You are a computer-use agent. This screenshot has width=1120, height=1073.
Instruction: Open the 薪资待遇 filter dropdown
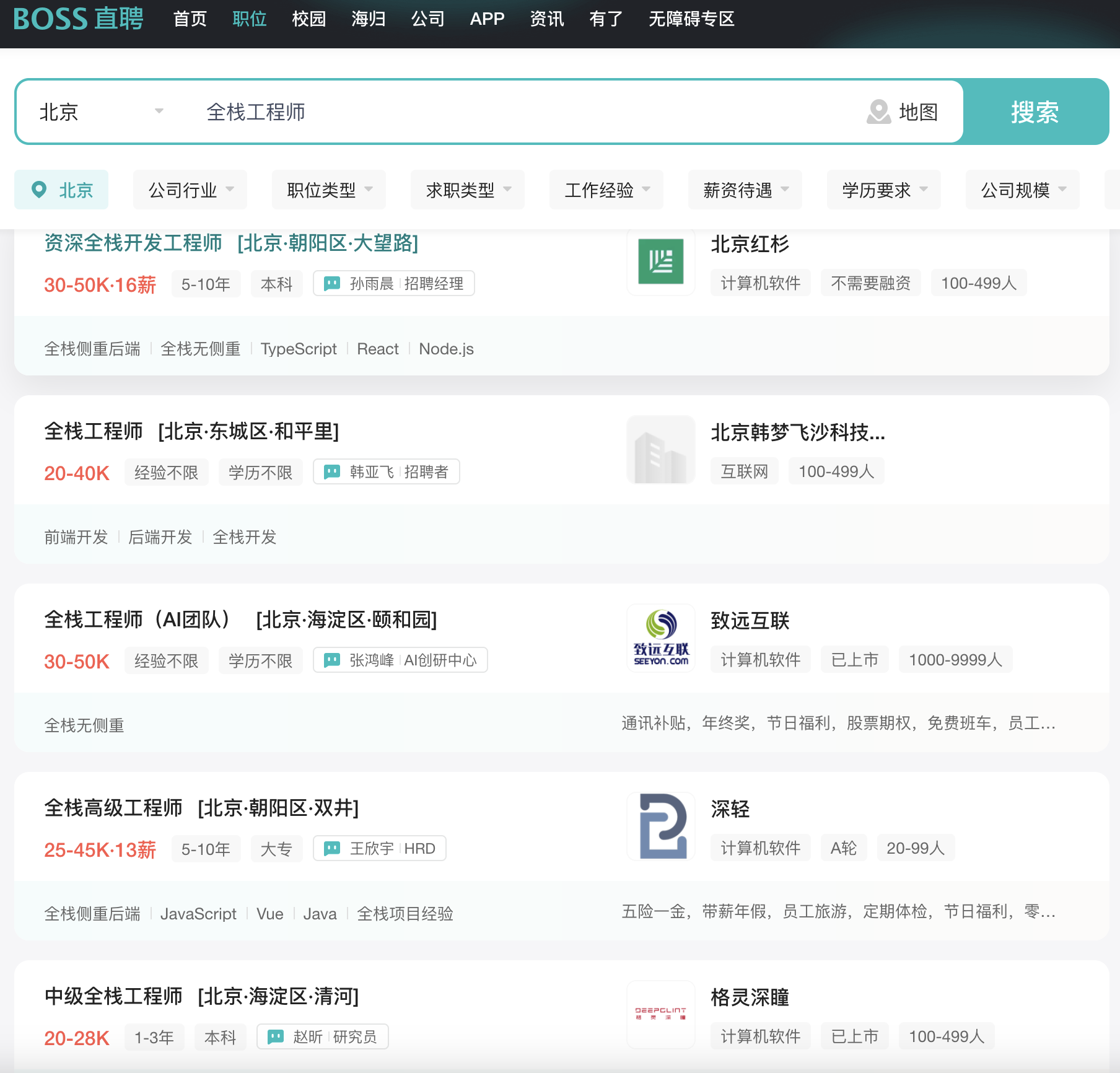tap(745, 190)
